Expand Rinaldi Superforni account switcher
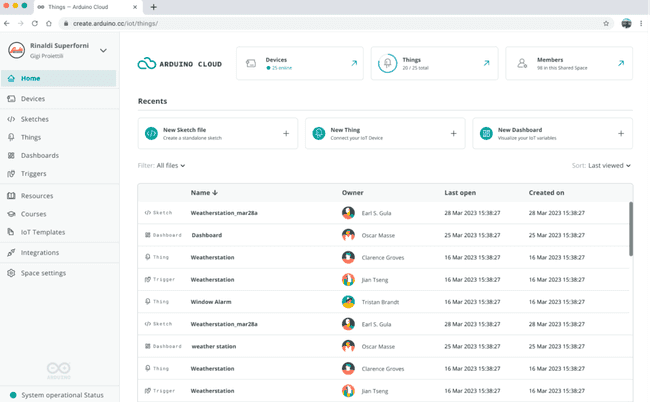 [103, 51]
